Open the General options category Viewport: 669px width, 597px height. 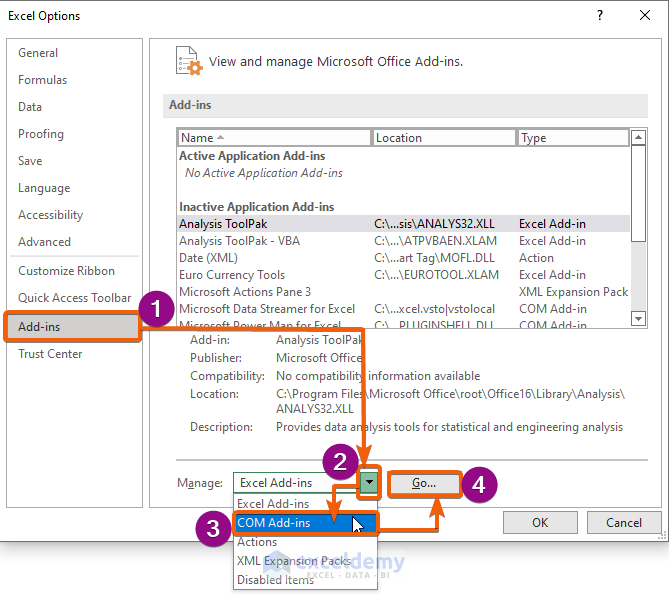pos(38,53)
